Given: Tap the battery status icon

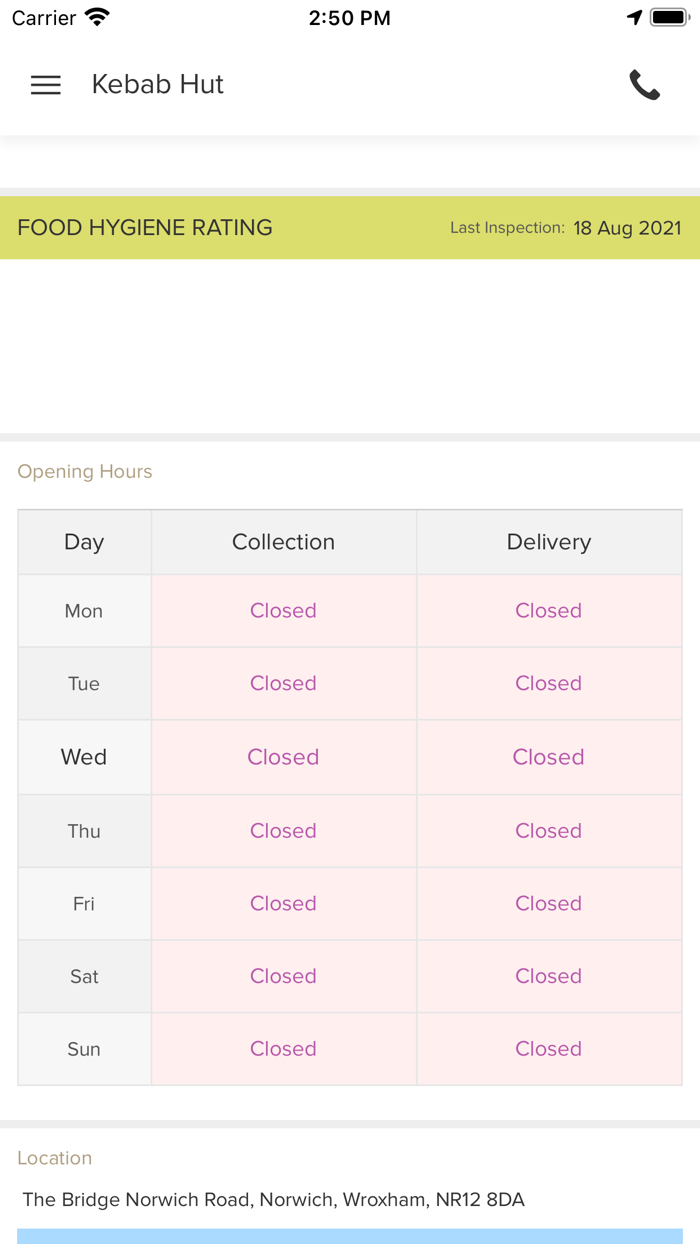Looking at the screenshot, I should coord(669,18).
